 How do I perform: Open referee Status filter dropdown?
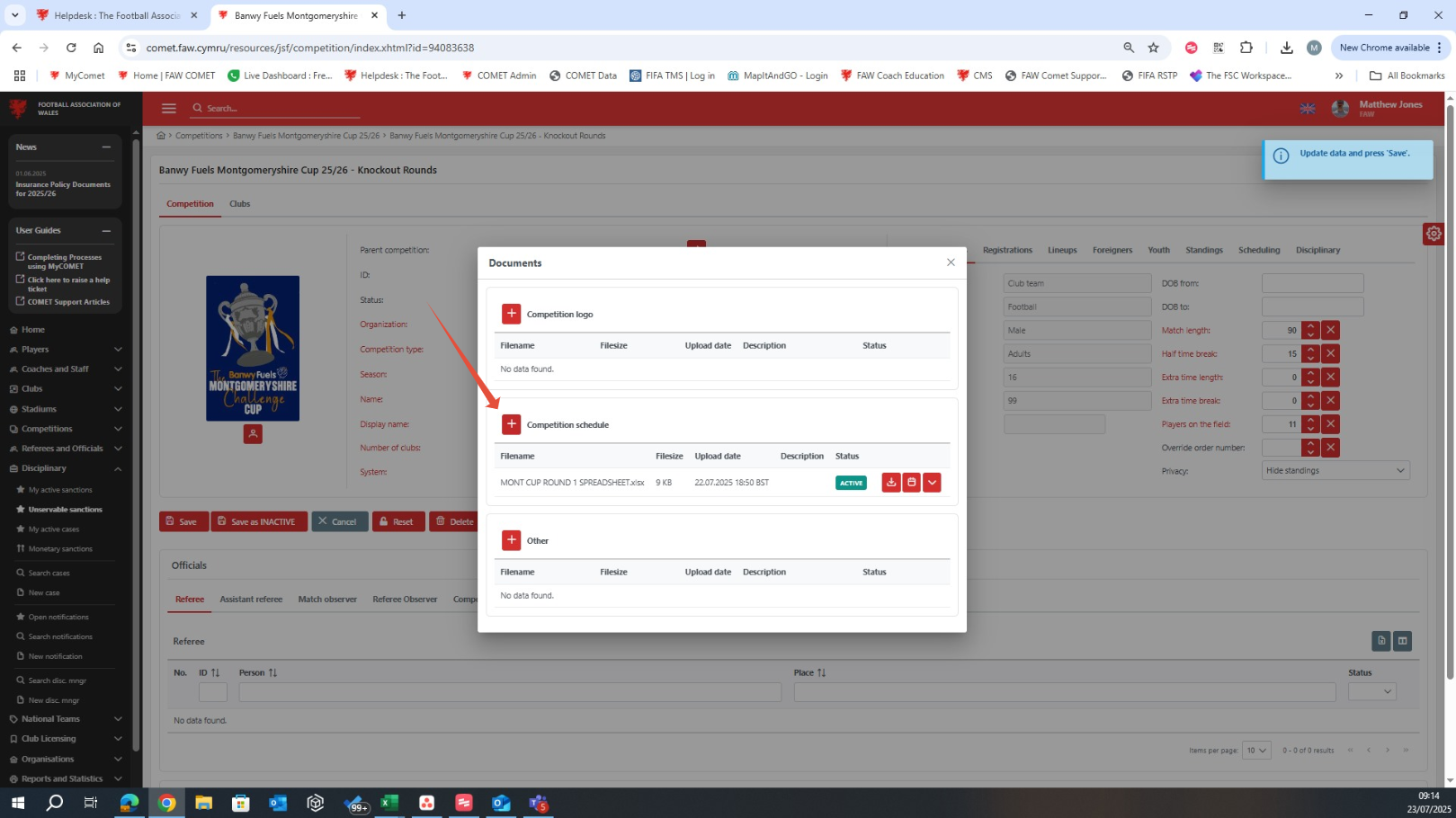(1371, 691)
